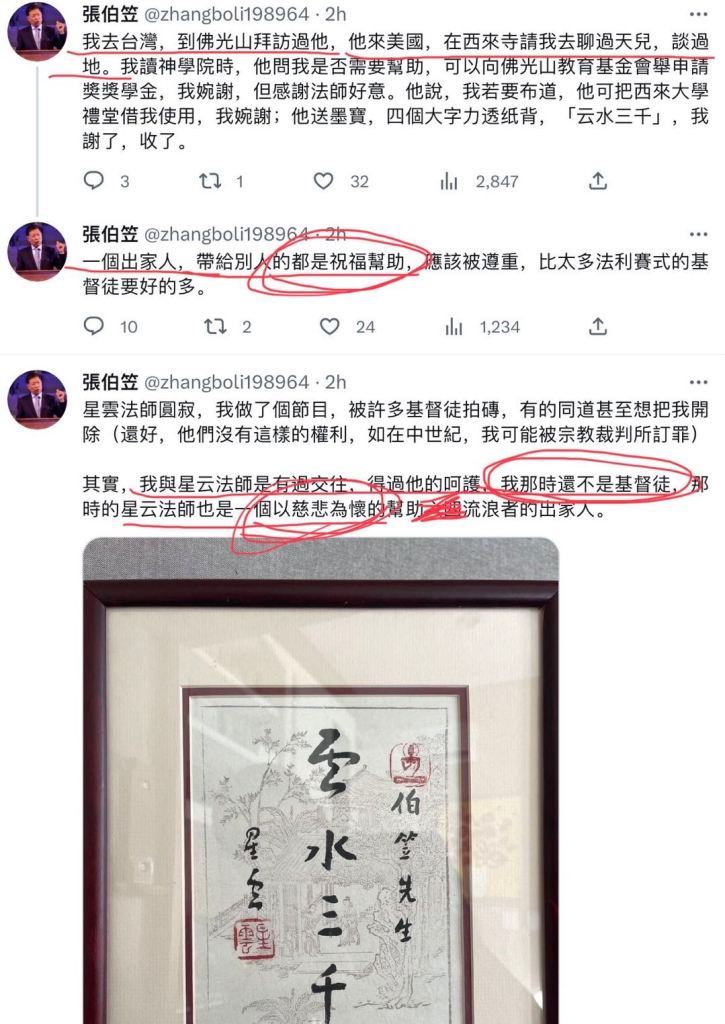This screenshot has width=725, height=1024.
Task: Open the framed calligraphy photo
Action: click(321, 780)
